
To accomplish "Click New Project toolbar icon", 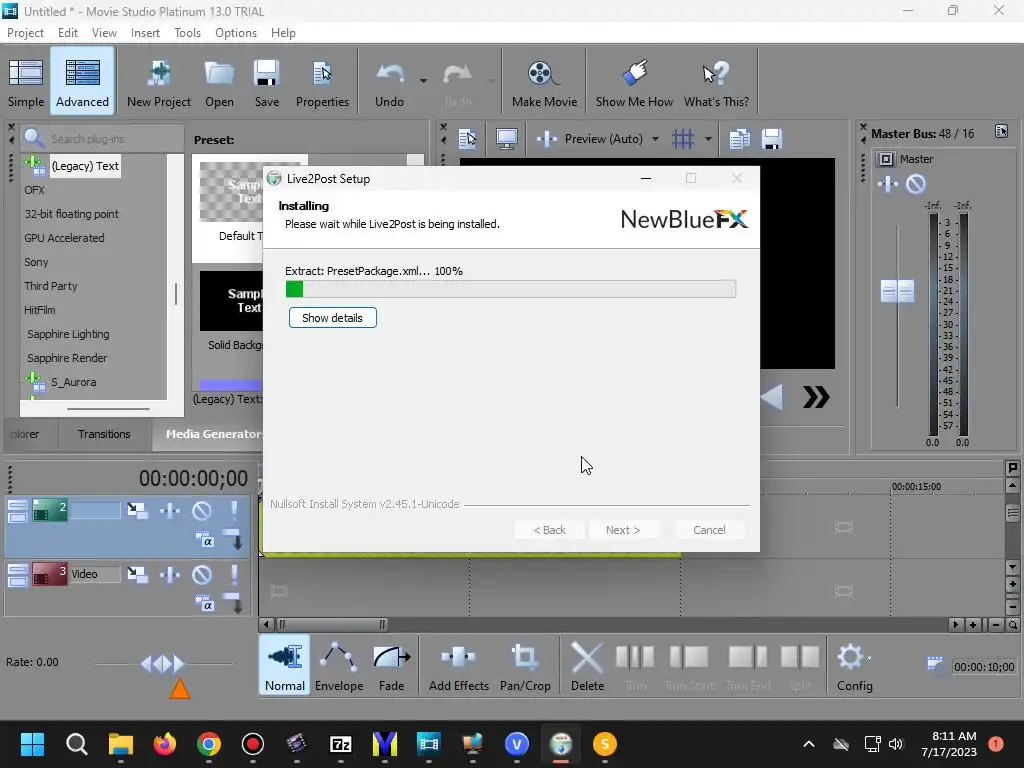I will [x=159, y=82].
